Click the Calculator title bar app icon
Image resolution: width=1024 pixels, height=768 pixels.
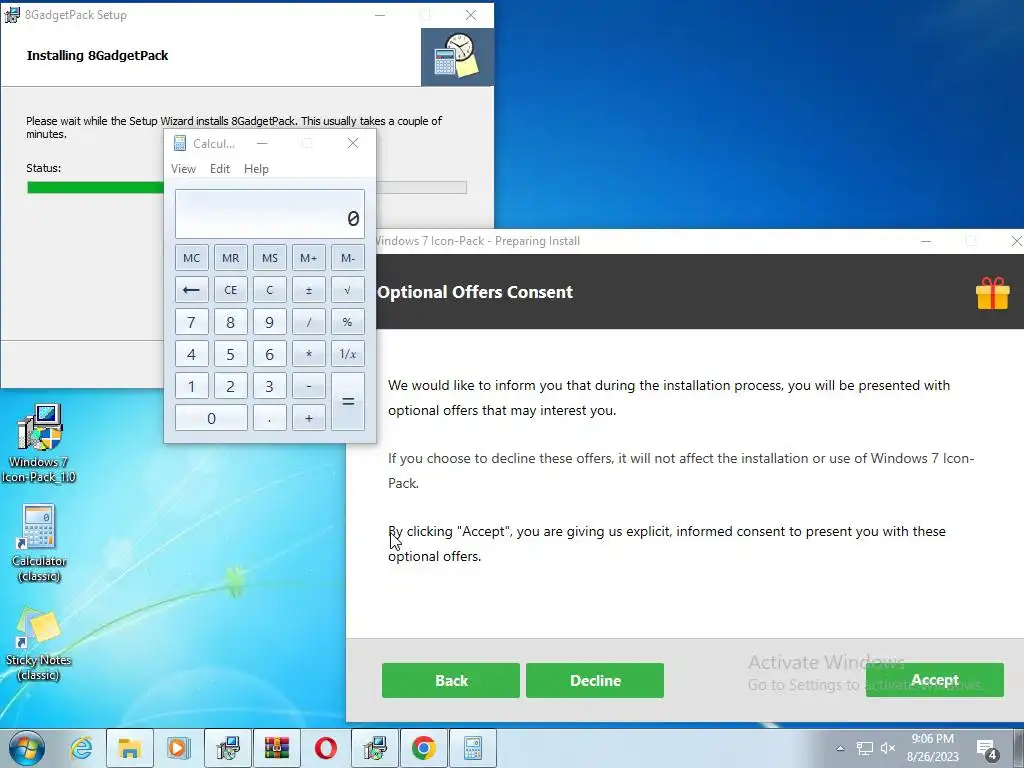pyautogui.click(x=180, y=143)
